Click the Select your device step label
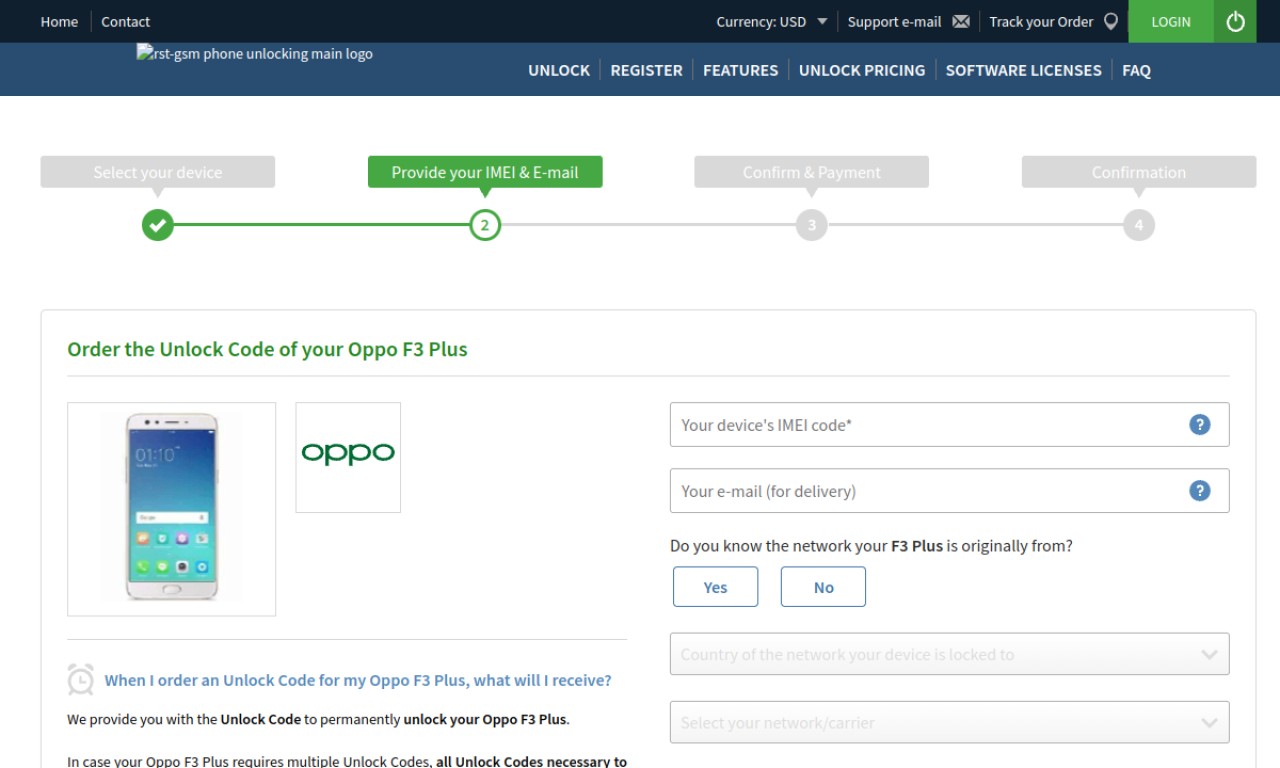 (x=157, y=172)
